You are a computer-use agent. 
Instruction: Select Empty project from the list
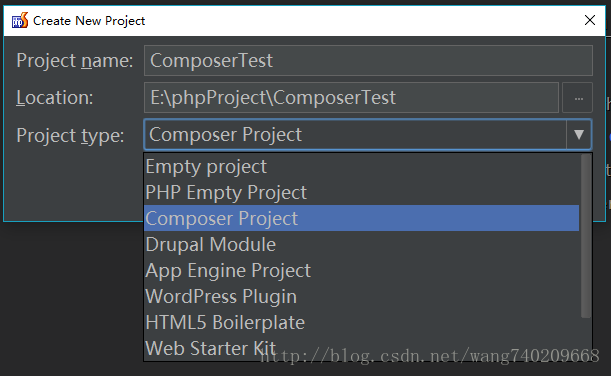pyautogui.click(x=362, y=166)
